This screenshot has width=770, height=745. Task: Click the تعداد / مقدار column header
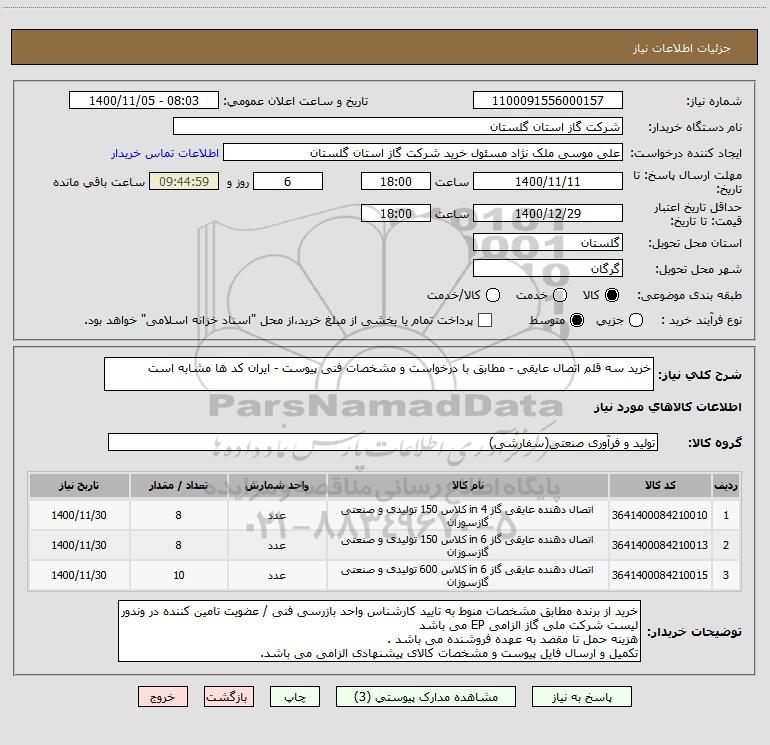coord(179,485)
